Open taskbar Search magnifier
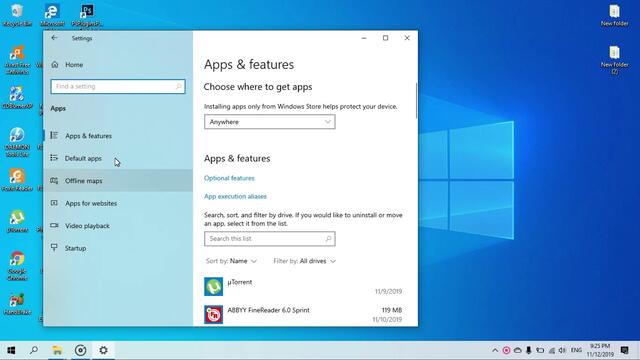Viewport: 640px width, 360px height. [x=34, y=350]
